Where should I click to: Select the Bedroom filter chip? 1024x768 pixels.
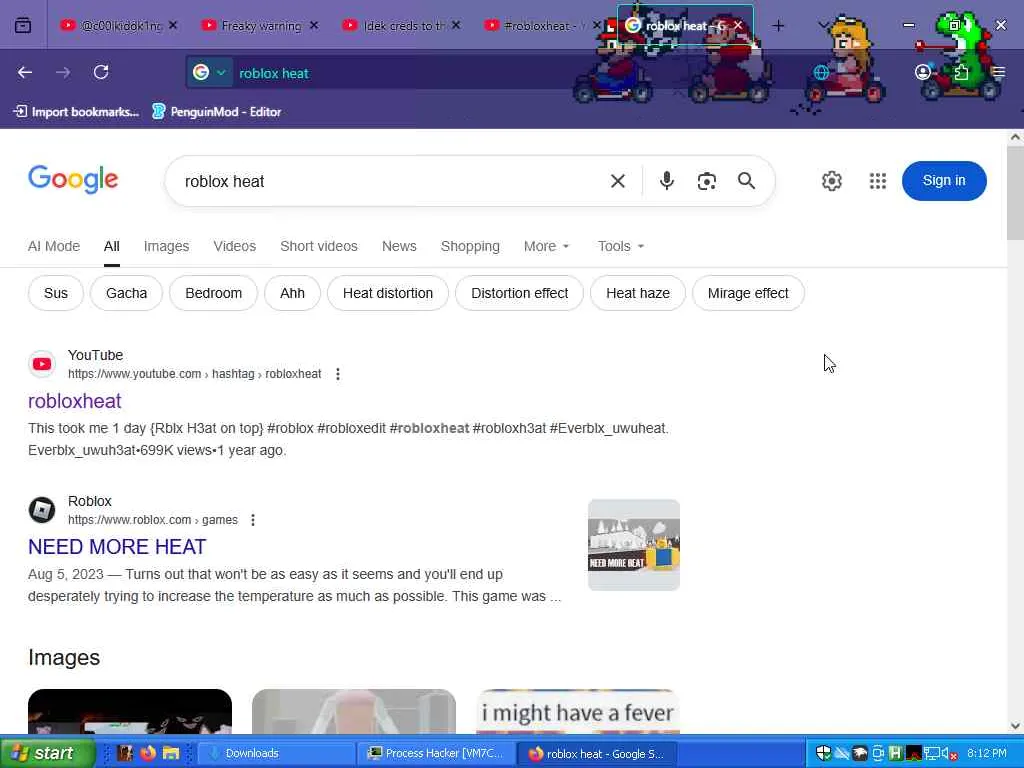[214, 293]
